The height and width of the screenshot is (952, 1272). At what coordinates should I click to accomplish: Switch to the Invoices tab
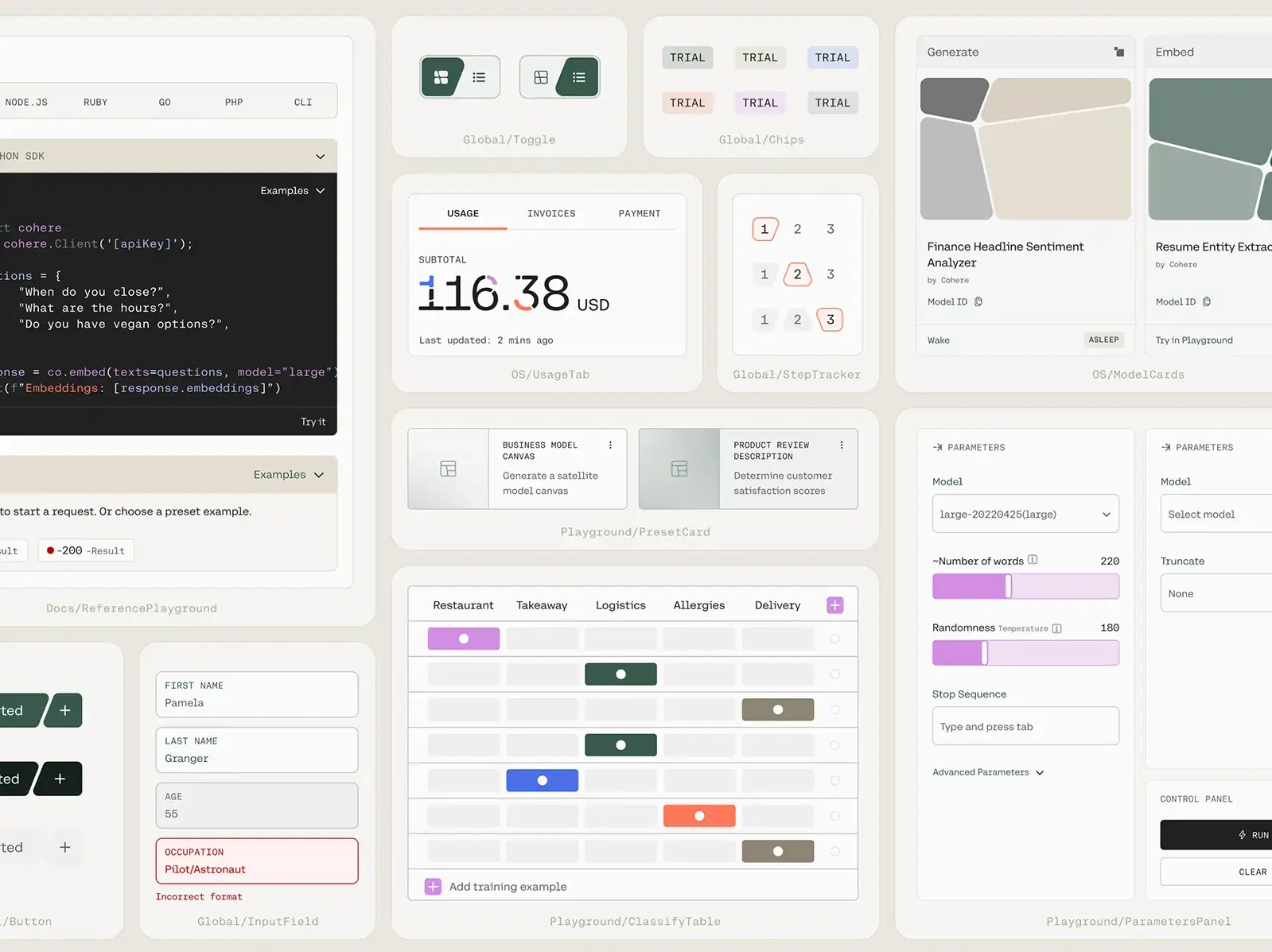pos(551,214)
